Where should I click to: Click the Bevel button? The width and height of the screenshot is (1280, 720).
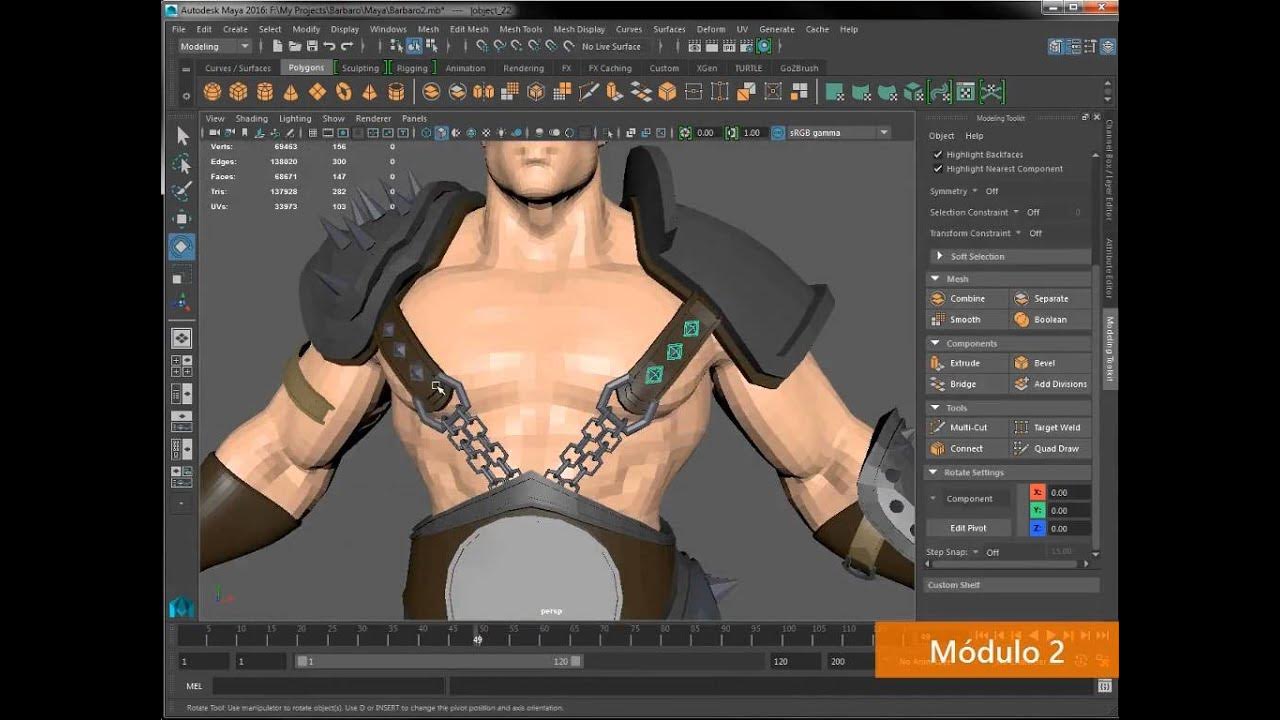point(1050,363)
